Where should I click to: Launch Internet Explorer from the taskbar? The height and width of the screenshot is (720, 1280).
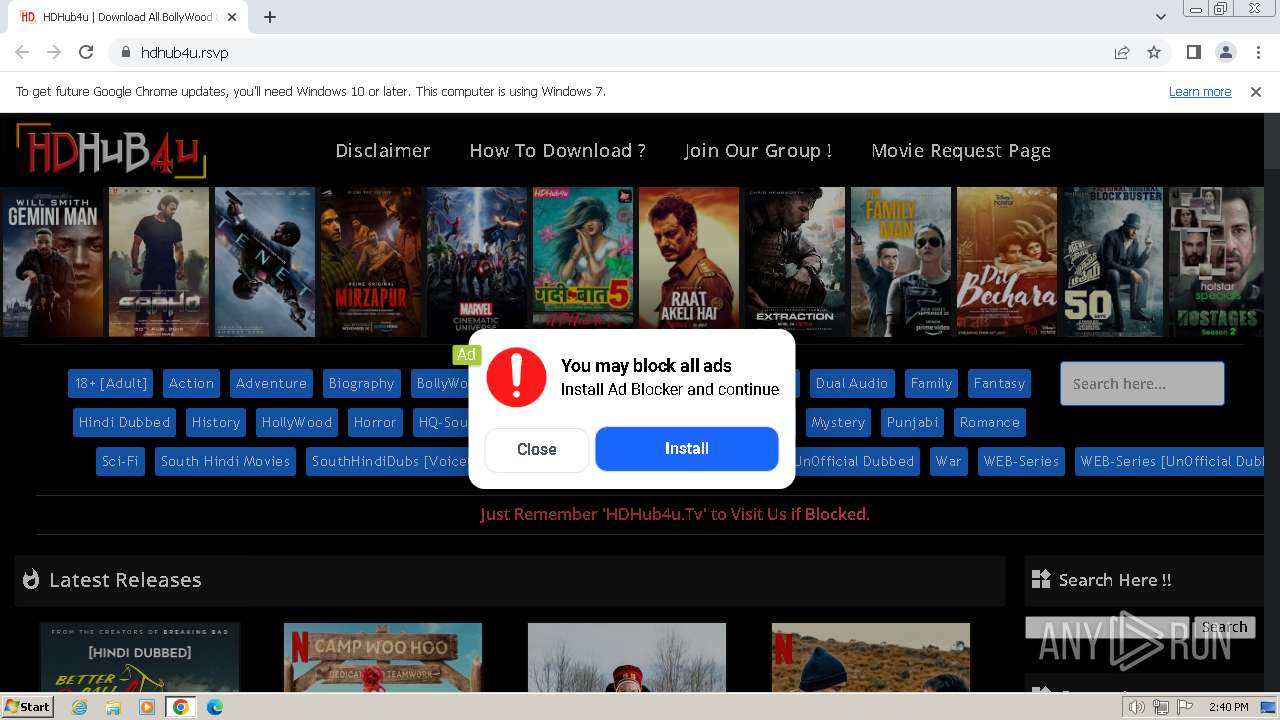[80, 707]
